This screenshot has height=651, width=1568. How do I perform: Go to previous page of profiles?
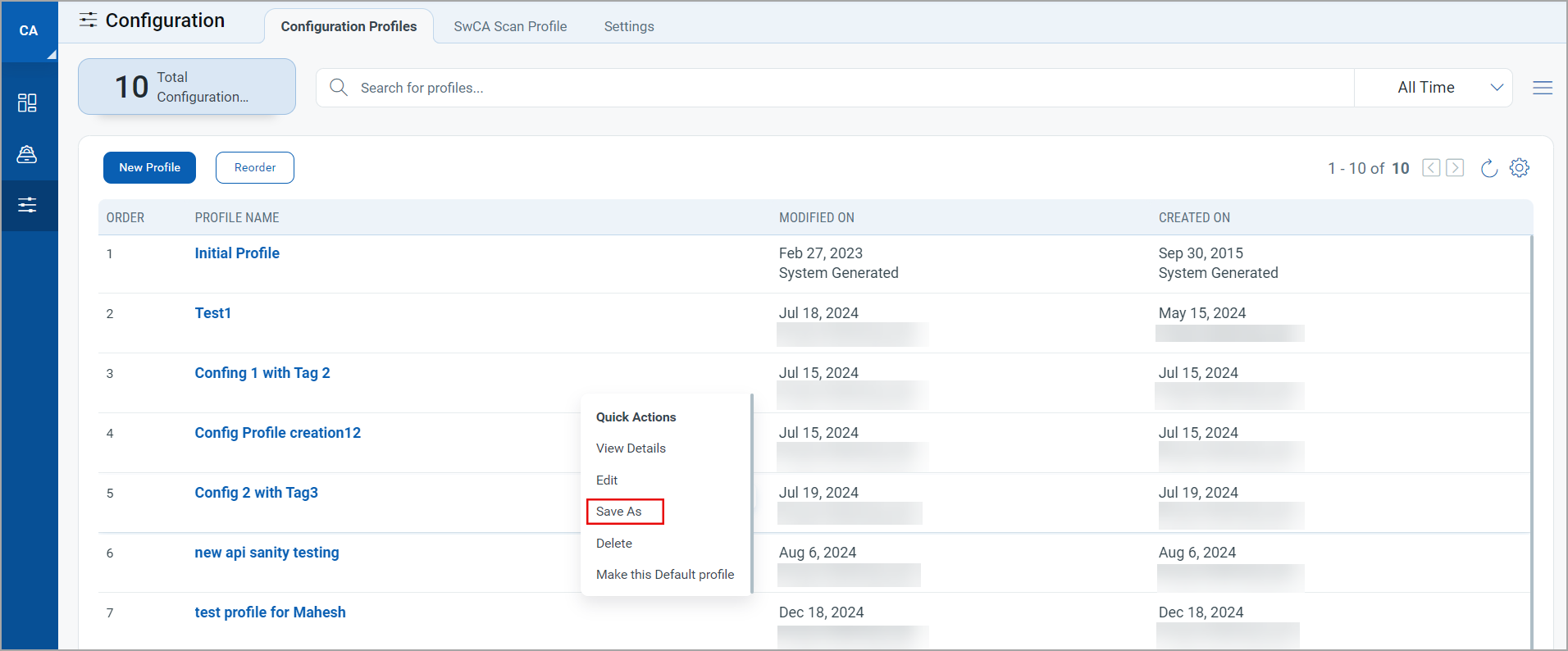(1431, 167)
